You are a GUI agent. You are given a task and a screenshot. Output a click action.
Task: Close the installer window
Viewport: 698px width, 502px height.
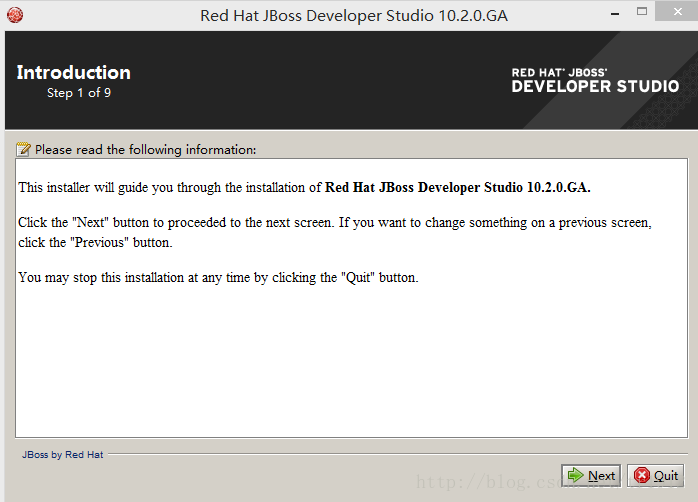click(x=677, y=12)
